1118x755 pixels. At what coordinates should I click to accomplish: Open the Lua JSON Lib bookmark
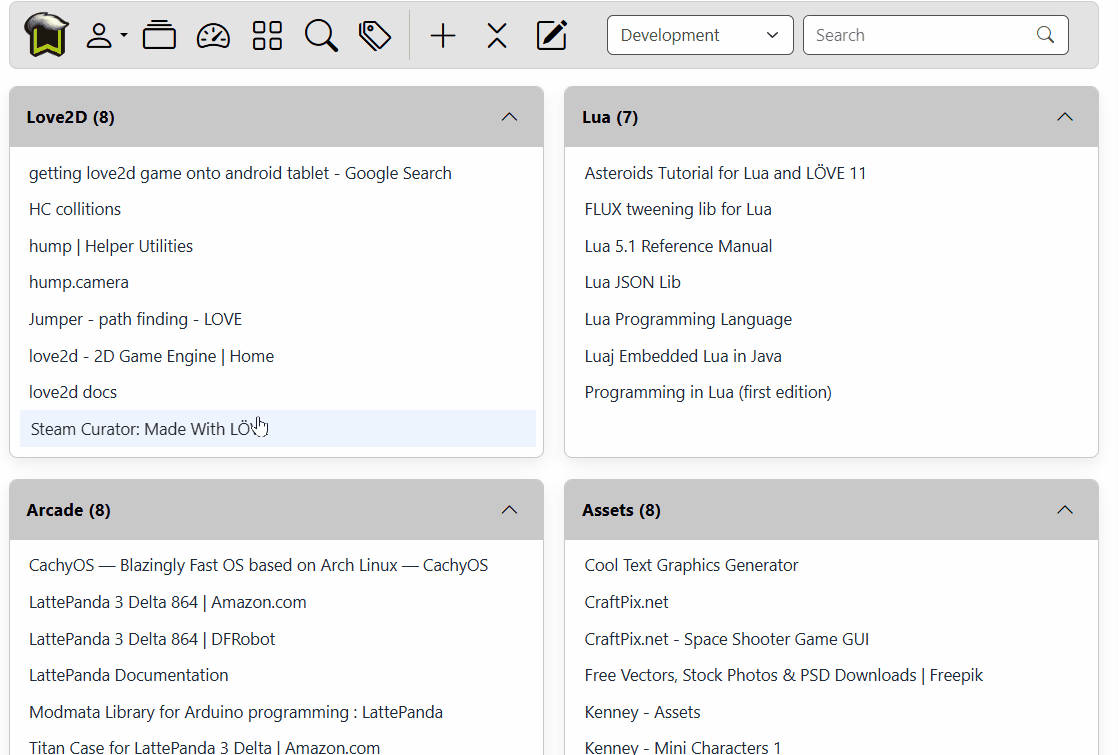point(632,282)
